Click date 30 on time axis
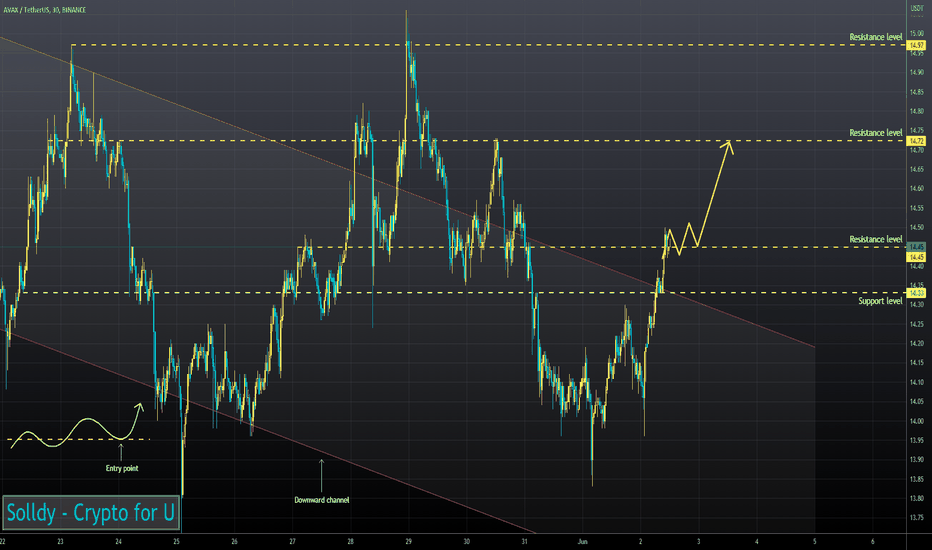Screen dimensions: 932x550 point(467,542)
